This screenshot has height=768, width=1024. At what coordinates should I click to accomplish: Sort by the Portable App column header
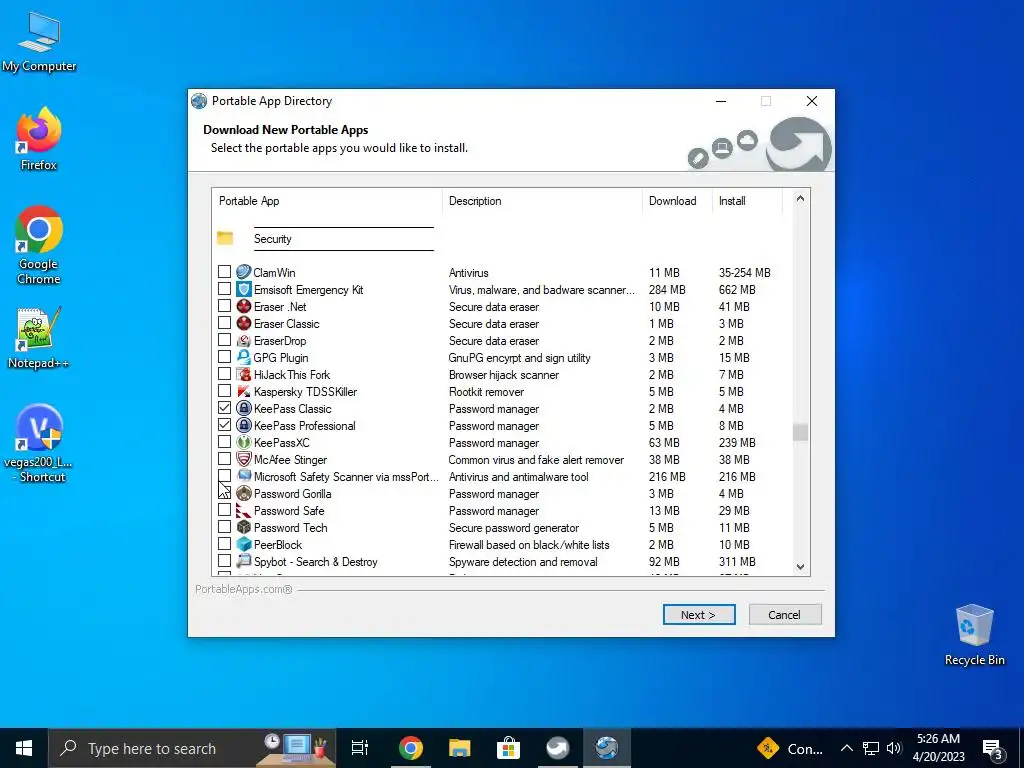tap(327, 200)
